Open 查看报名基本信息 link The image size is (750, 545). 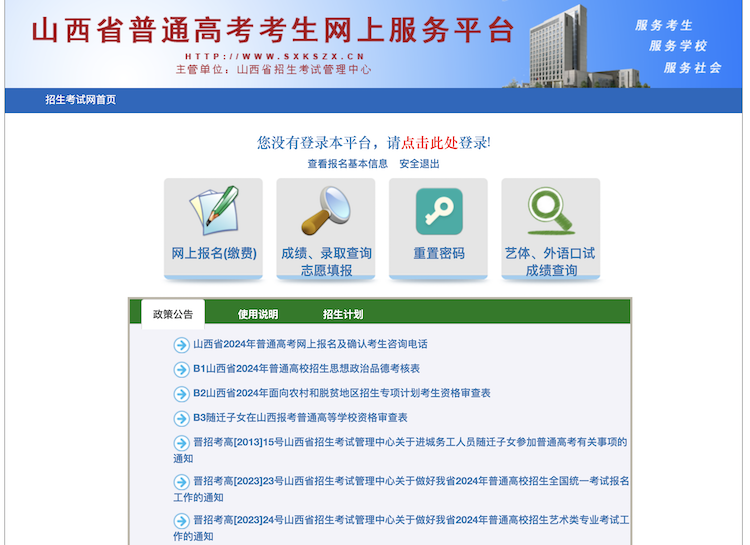(347, 164)
